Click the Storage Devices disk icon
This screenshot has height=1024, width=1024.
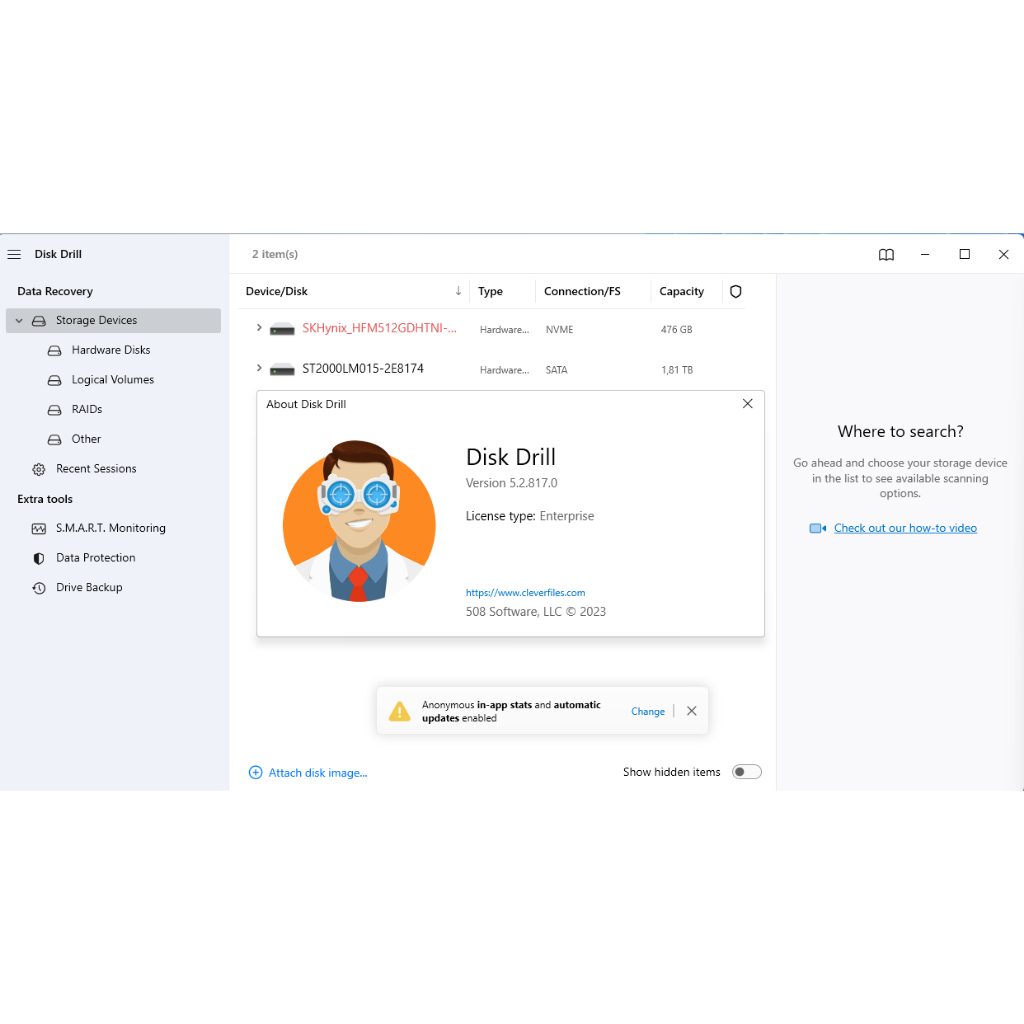pyautogui.click(x=39, y=321)
